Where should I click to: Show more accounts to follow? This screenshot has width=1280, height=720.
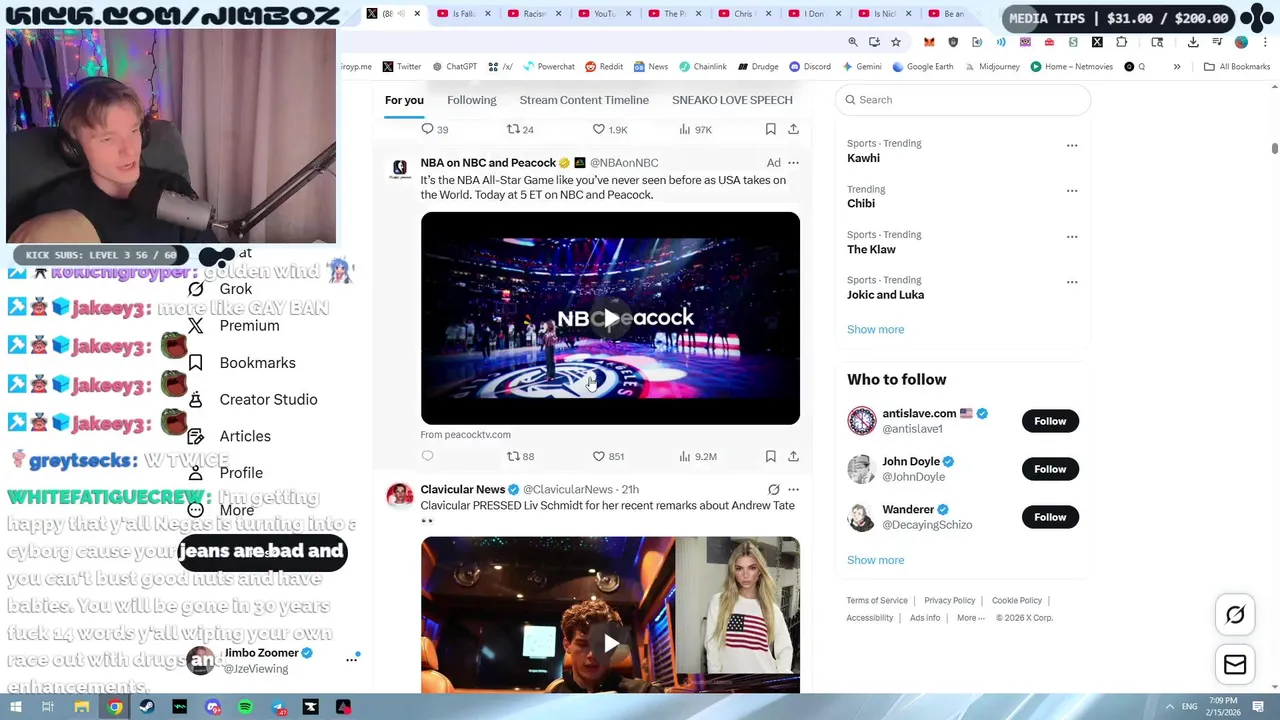[x=875, y=560]
